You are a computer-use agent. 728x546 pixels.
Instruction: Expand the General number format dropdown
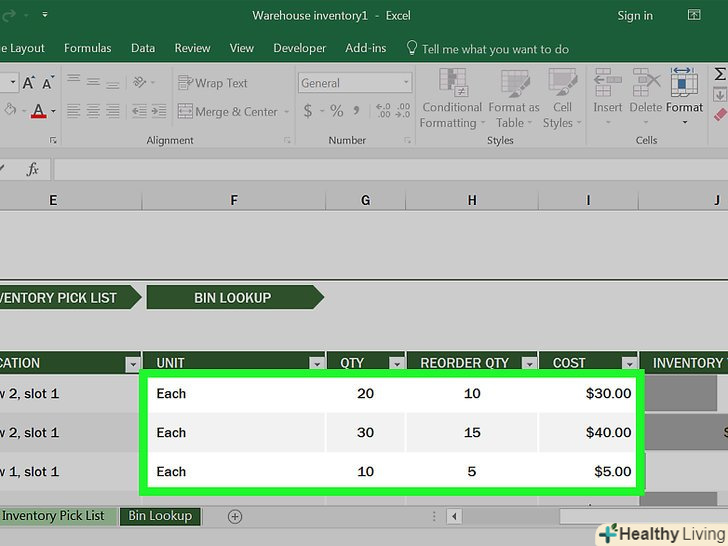[406, 83]
